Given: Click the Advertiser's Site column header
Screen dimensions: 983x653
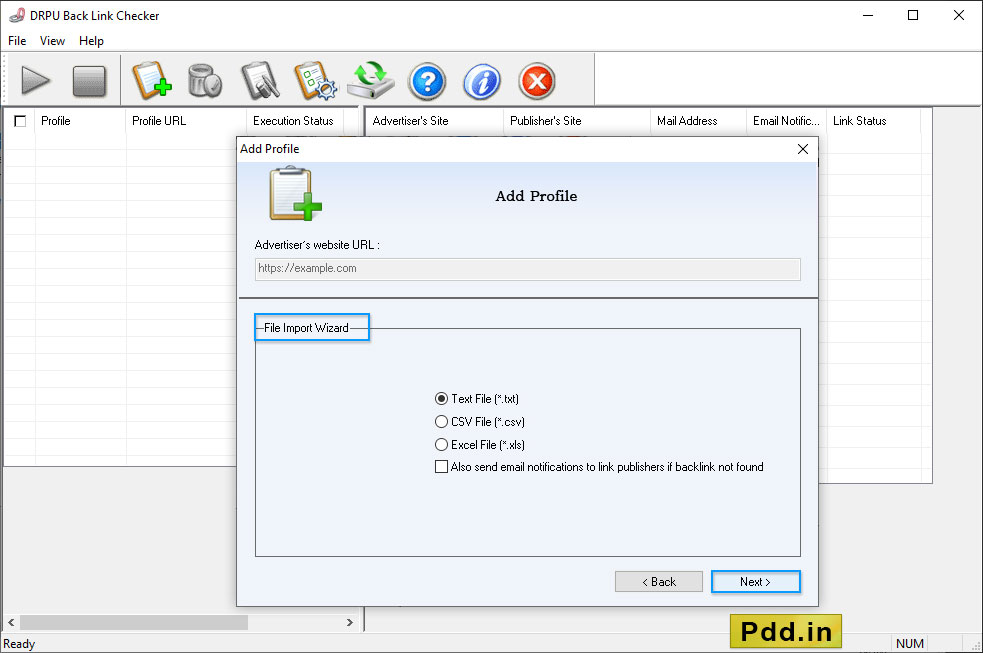Looking at the screenshot, I should pyautogui.click(x=434, y=121).
